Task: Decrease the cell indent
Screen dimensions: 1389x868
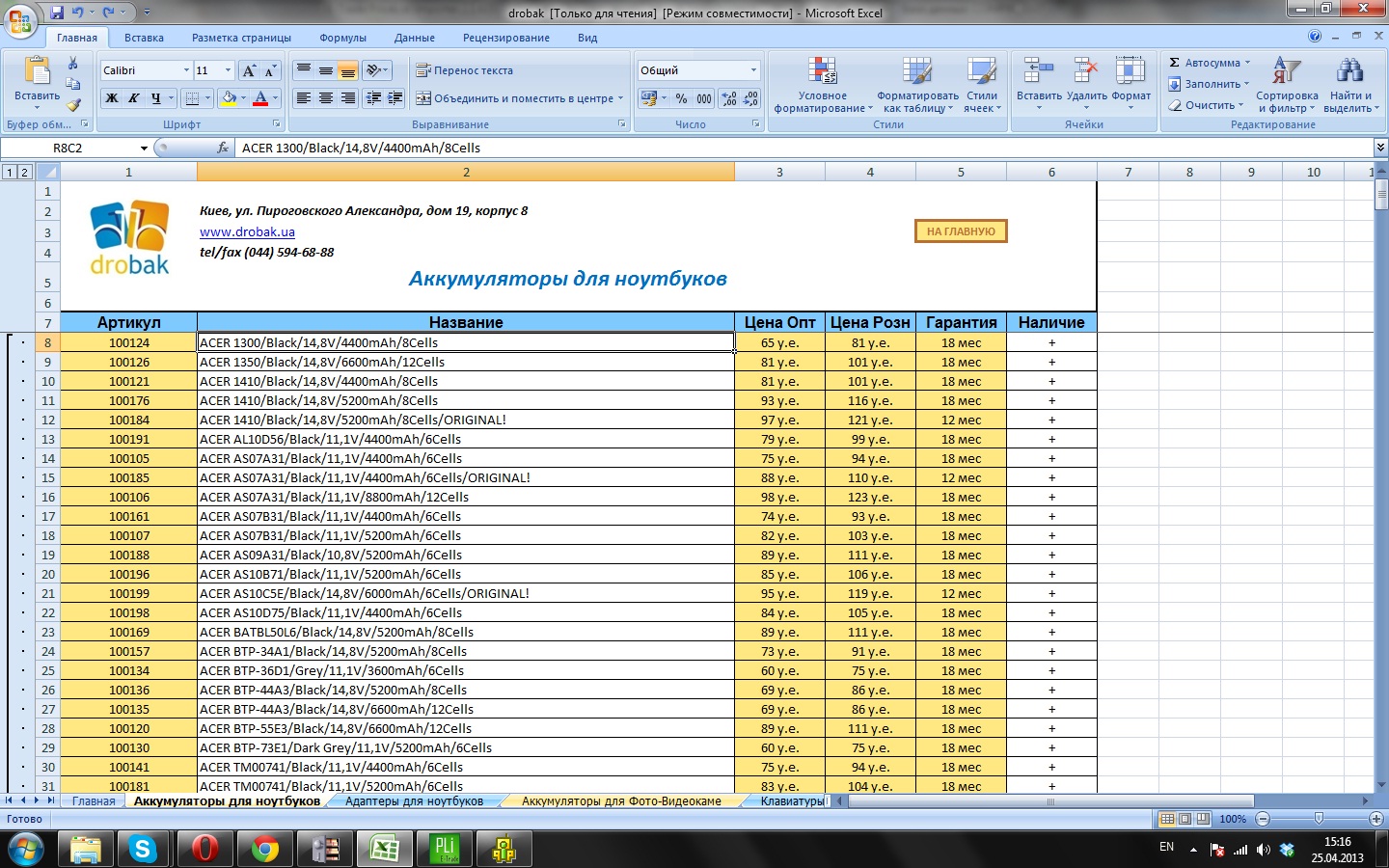Action: pyautogui.click(x=373, y=98)
